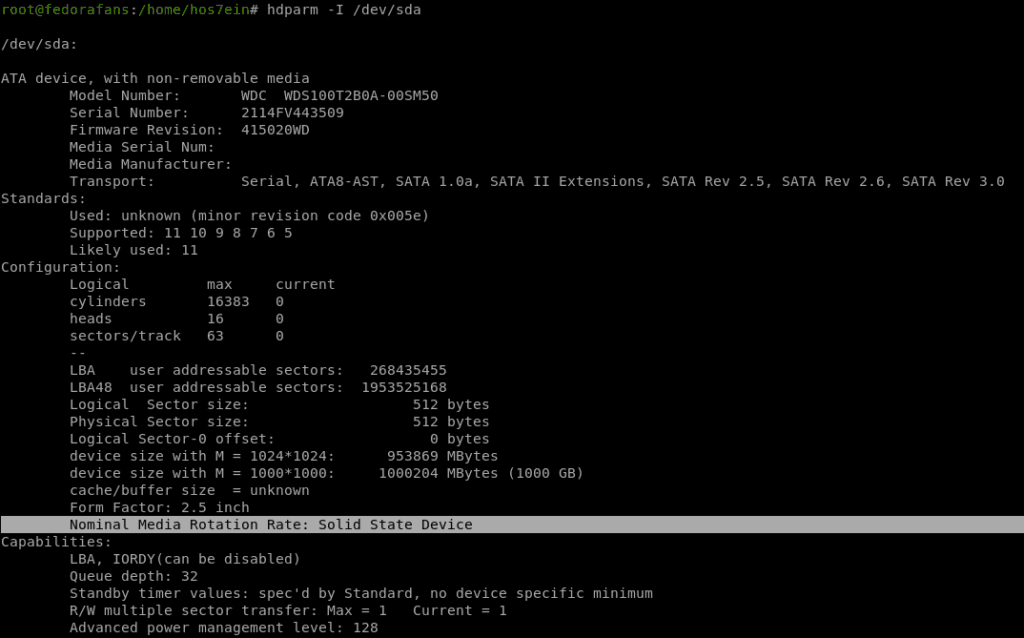Click the highlighted Nominal Media Rotation Rate line
Viewport: 1024px width, 638px height.
tap(270, 525)
